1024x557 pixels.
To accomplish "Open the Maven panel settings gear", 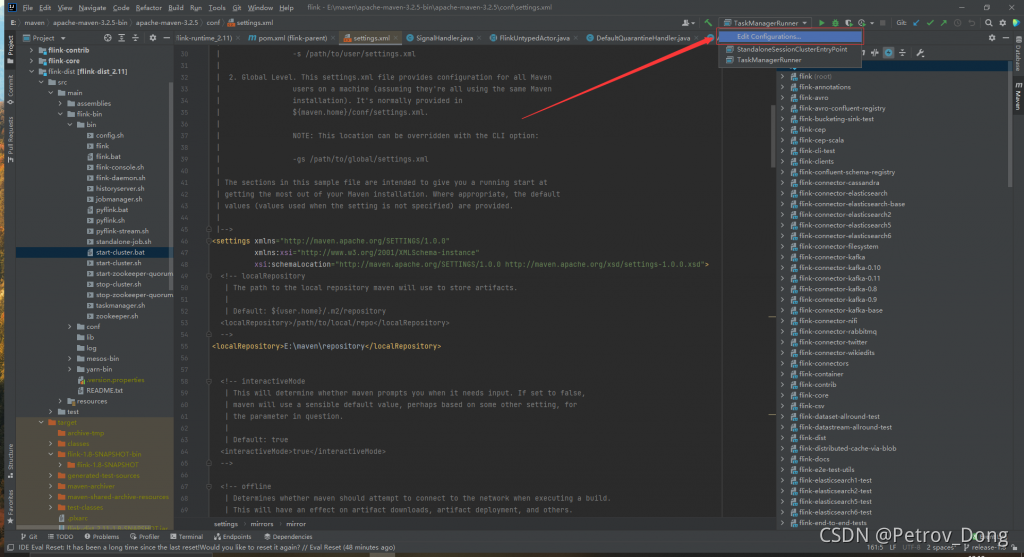I will point(992,38).
